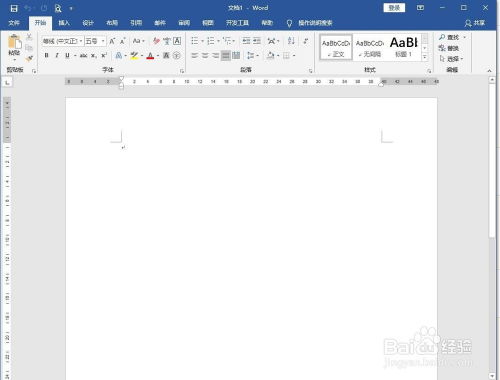
Task: Click the Find magnifier icon
Action: tap(442, 37)
